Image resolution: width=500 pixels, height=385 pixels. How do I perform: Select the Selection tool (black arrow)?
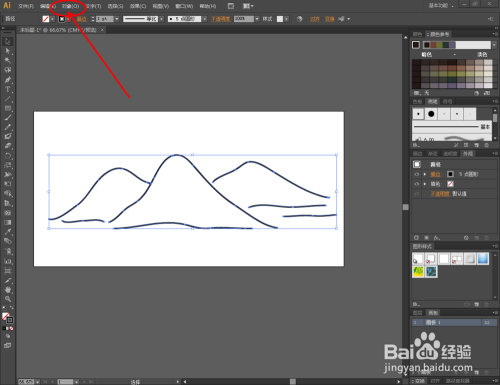[8, 41]
